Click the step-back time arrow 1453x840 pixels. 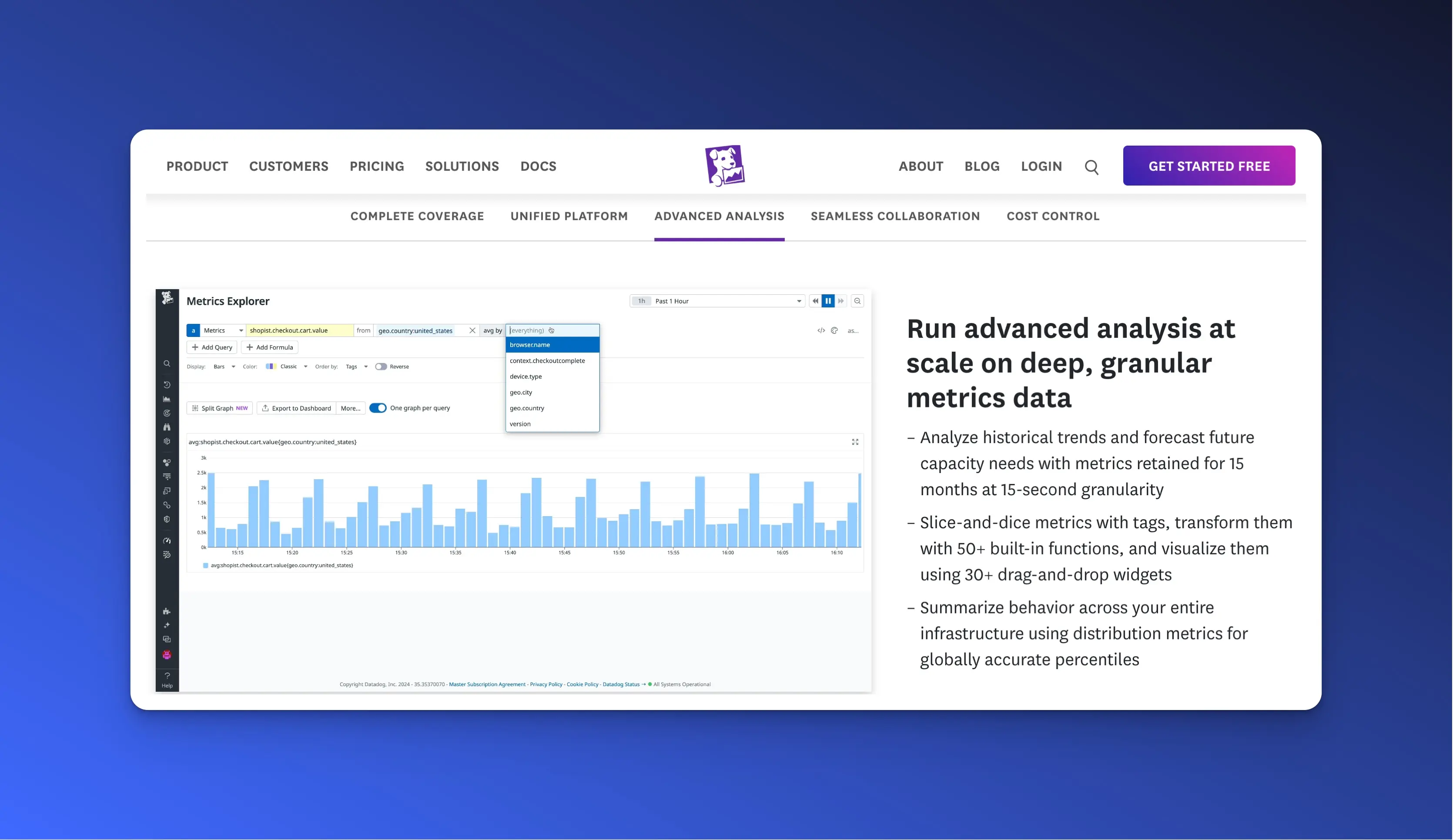pyautogui.click(x=815, y=301)
